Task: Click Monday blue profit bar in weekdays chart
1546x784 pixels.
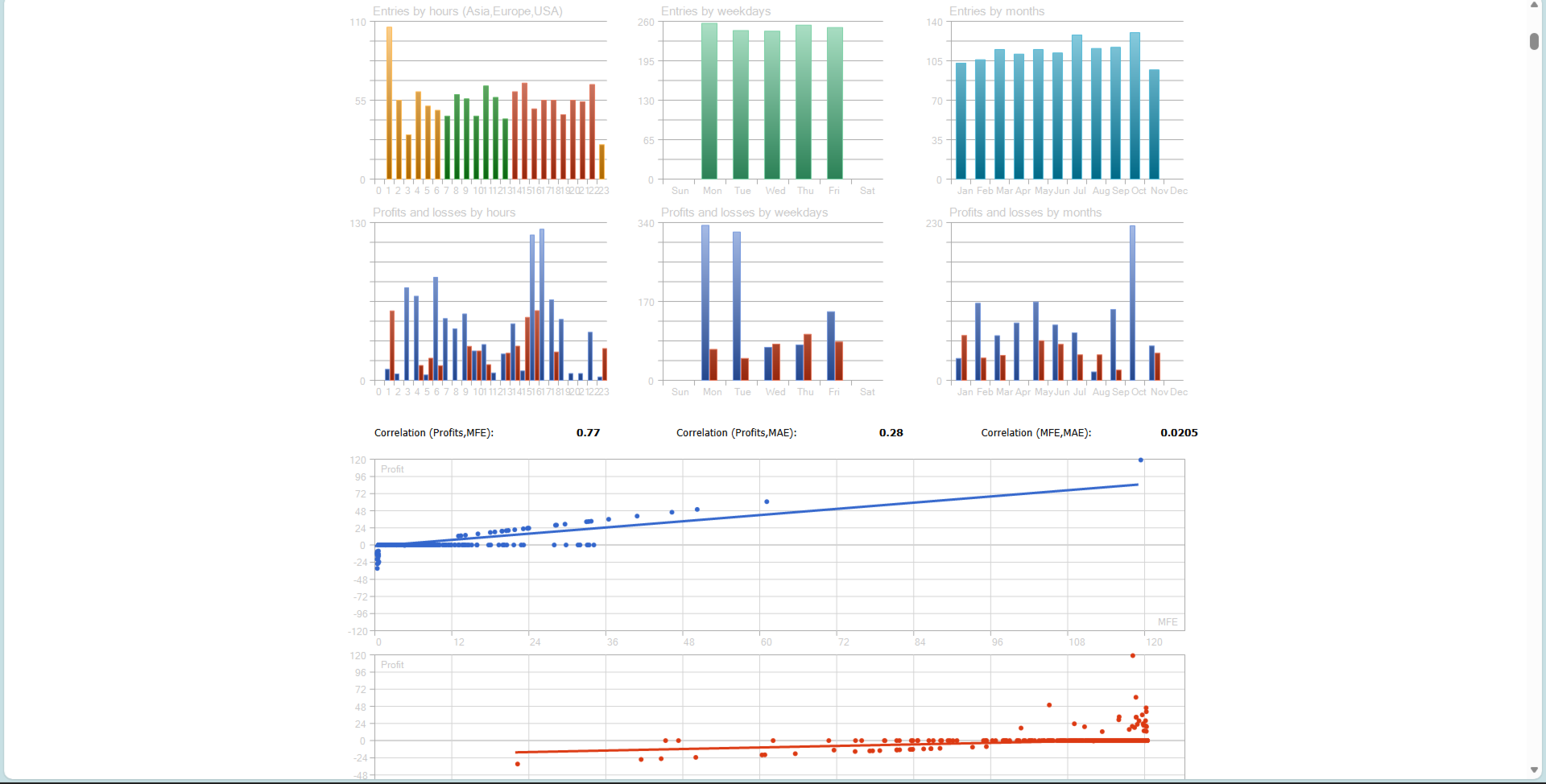Action: pyautogui.click(x=705, y=303)
